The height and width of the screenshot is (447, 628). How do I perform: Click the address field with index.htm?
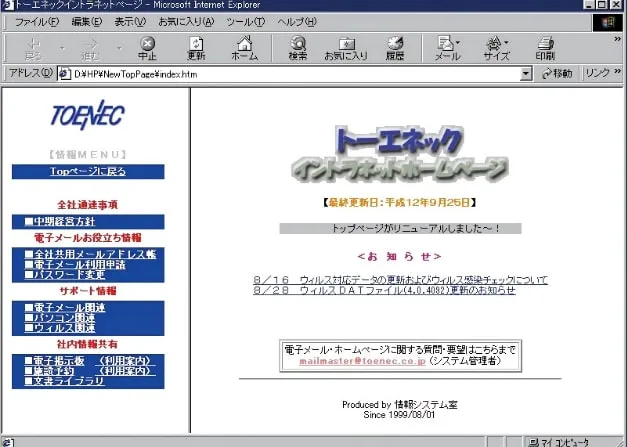coord(294,74)
